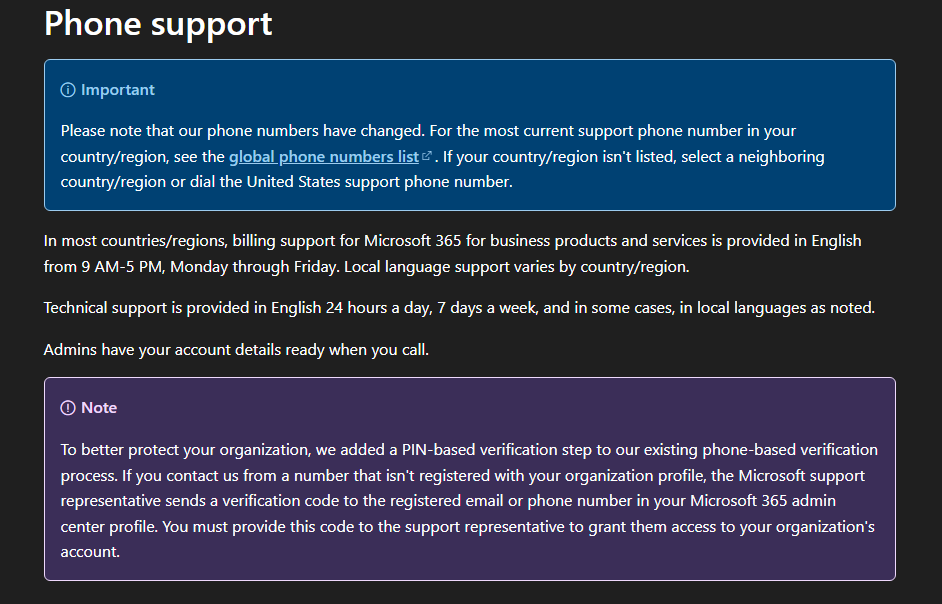The height and width of the screenshot is (604, 942).
Task: Click the exclamation icon beside Note
Action: tap(68, 408)
